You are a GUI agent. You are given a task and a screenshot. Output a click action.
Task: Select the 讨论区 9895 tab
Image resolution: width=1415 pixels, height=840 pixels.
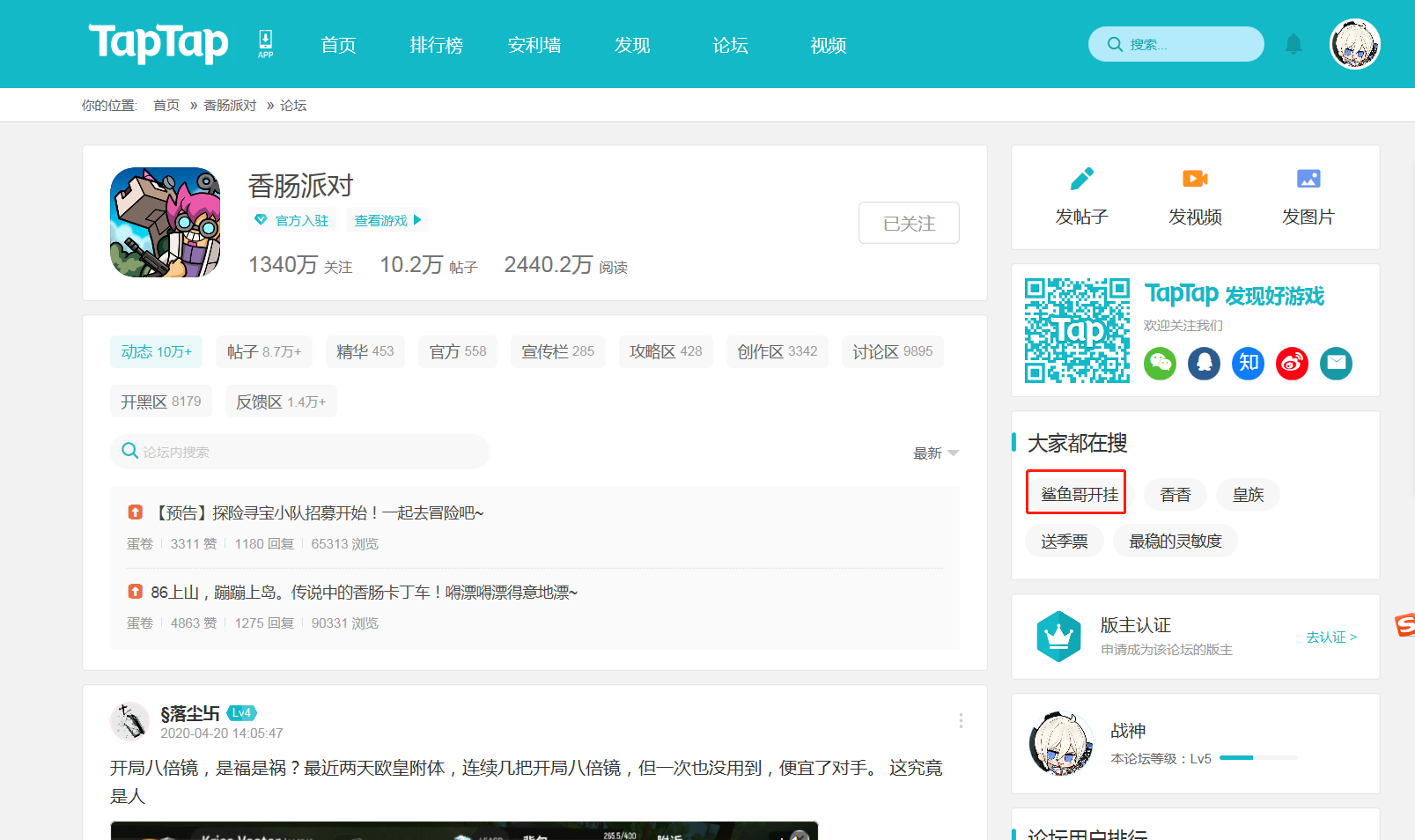coord(892,351)
